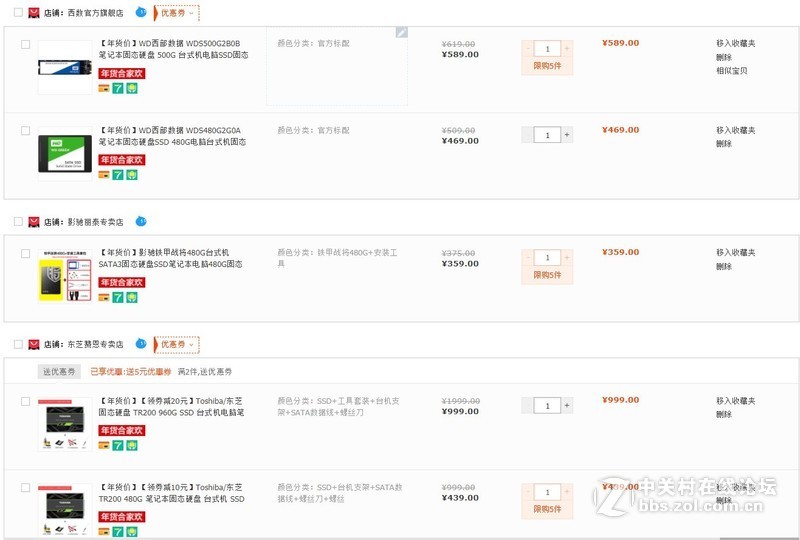This screenshot has height=540, width=800.
Task: Click green shield icon under 影驰铁甲战将 item
Action: [x=132, y=298]
